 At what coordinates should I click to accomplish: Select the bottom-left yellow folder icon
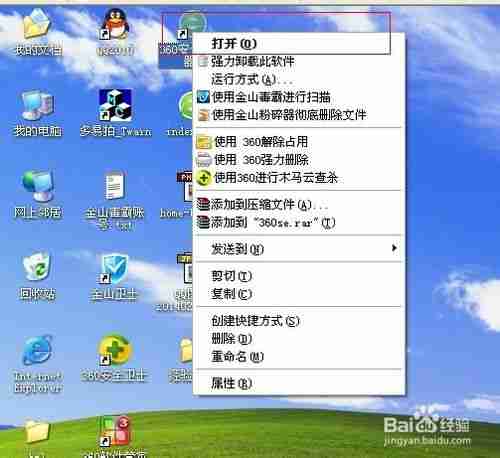(37, 431)
